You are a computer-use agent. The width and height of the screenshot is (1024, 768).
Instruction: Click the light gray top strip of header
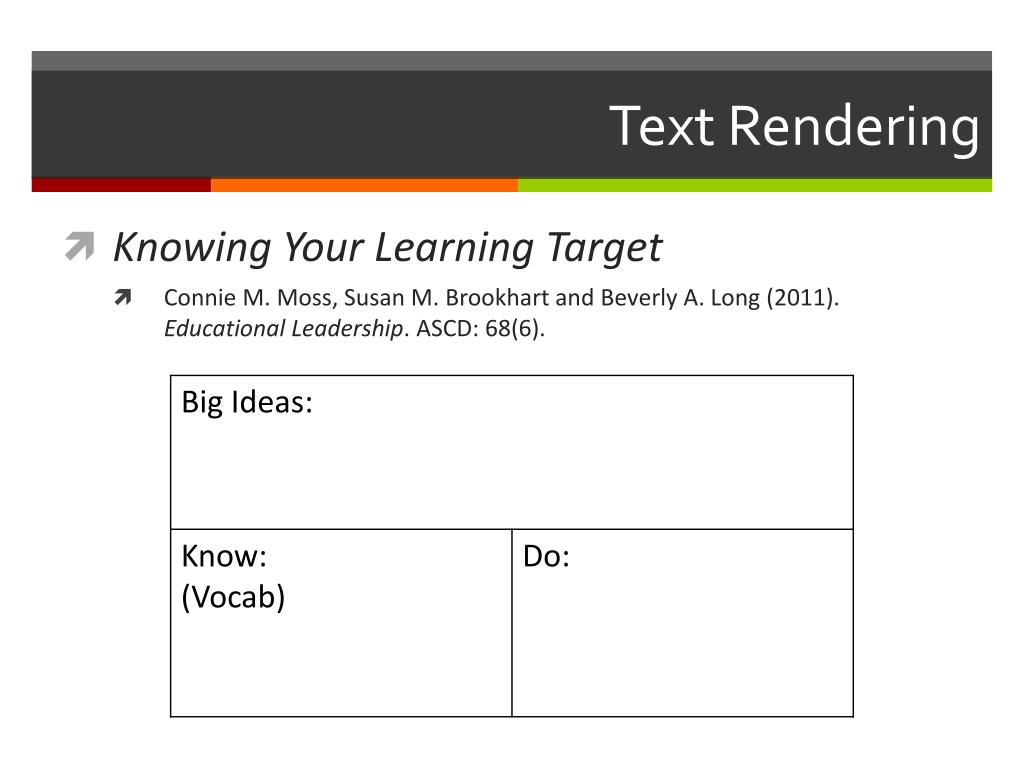click(x=511, y=61)
